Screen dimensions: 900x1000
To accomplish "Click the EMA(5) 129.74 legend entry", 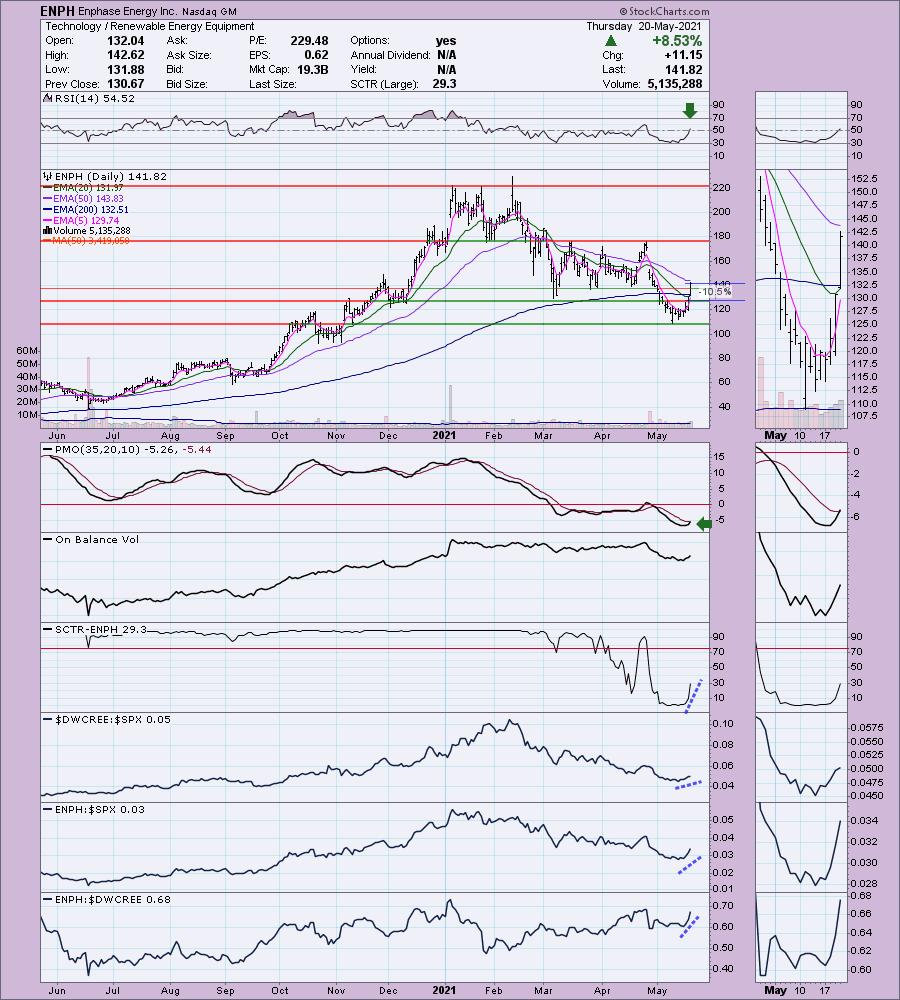I will pyautogui.click(x=86, y=220).
